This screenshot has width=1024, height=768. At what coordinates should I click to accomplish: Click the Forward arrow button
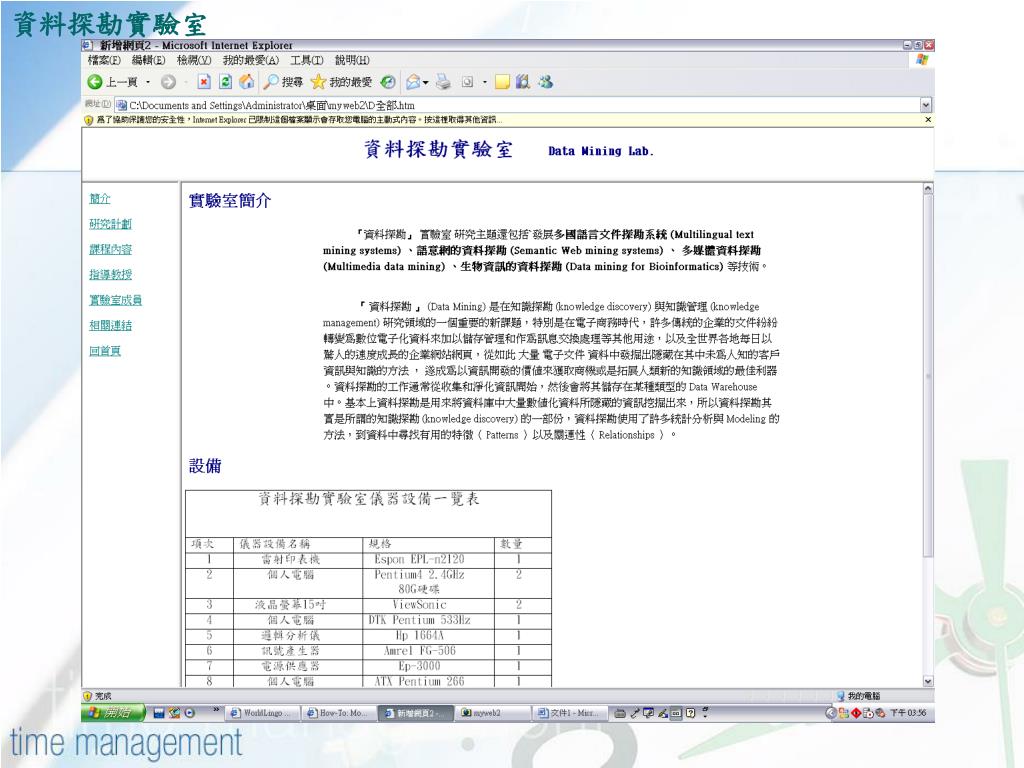[x=168, y=82]
